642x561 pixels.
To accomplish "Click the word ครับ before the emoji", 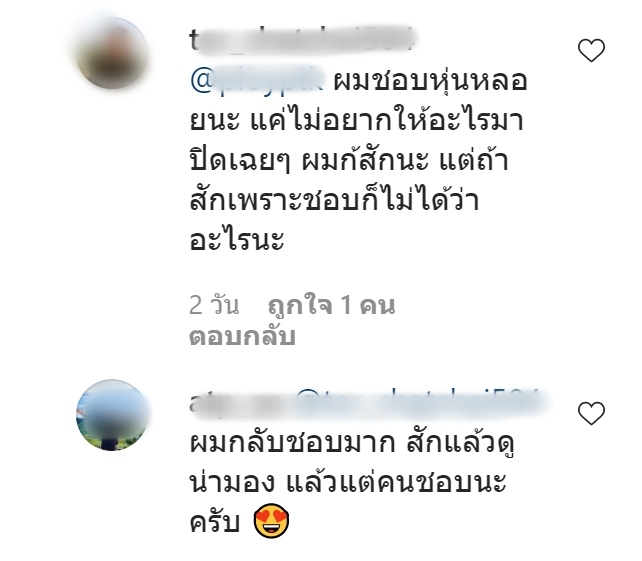I will click(x=215, y=522).
